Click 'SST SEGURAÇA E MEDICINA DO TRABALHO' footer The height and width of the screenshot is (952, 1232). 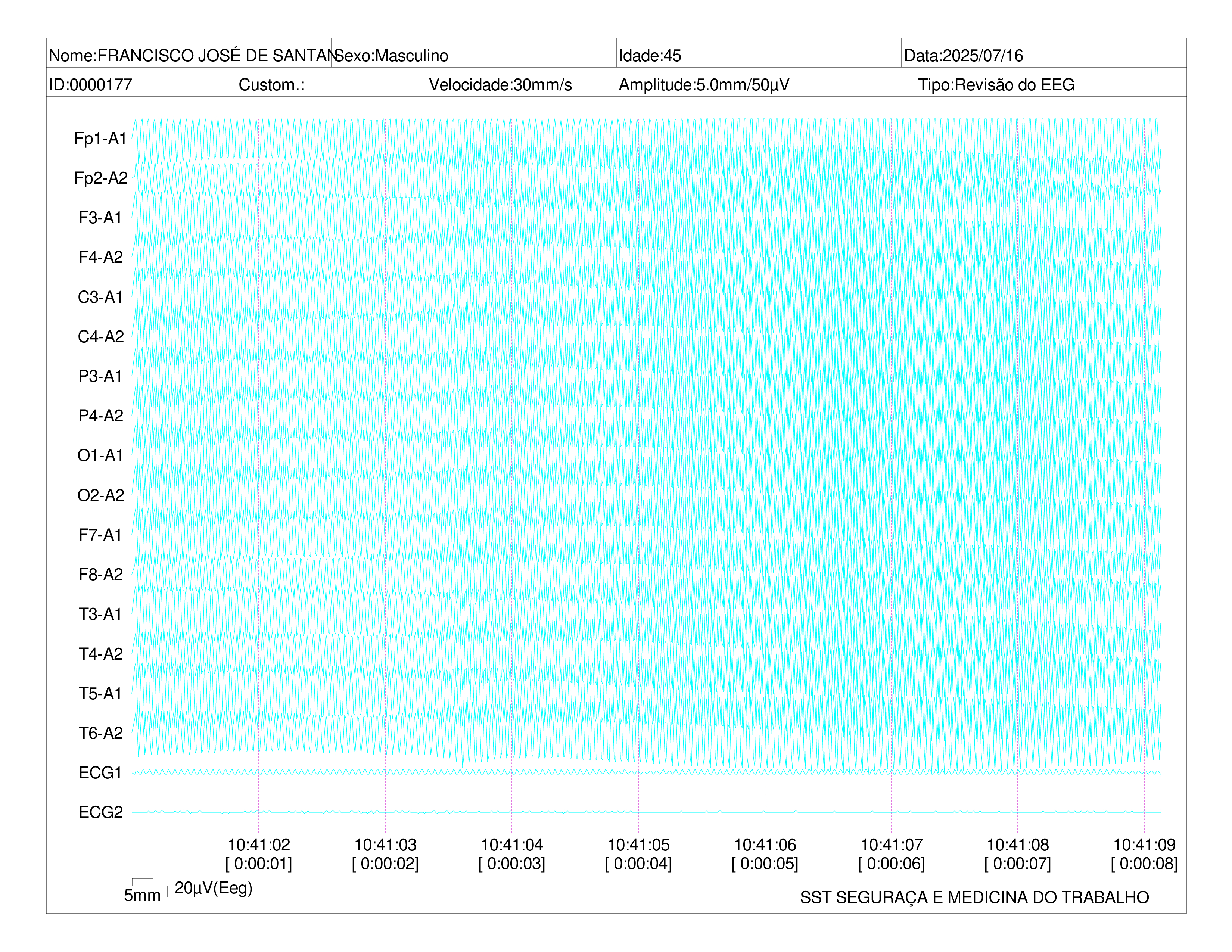click(x=974, y=897)
